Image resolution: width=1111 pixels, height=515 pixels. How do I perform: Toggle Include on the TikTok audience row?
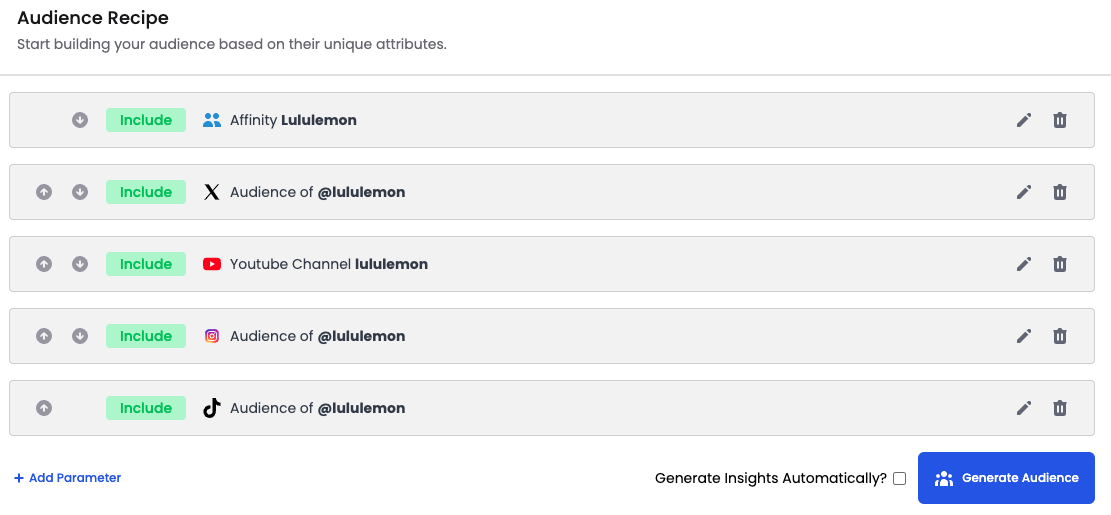coord(146,408)
